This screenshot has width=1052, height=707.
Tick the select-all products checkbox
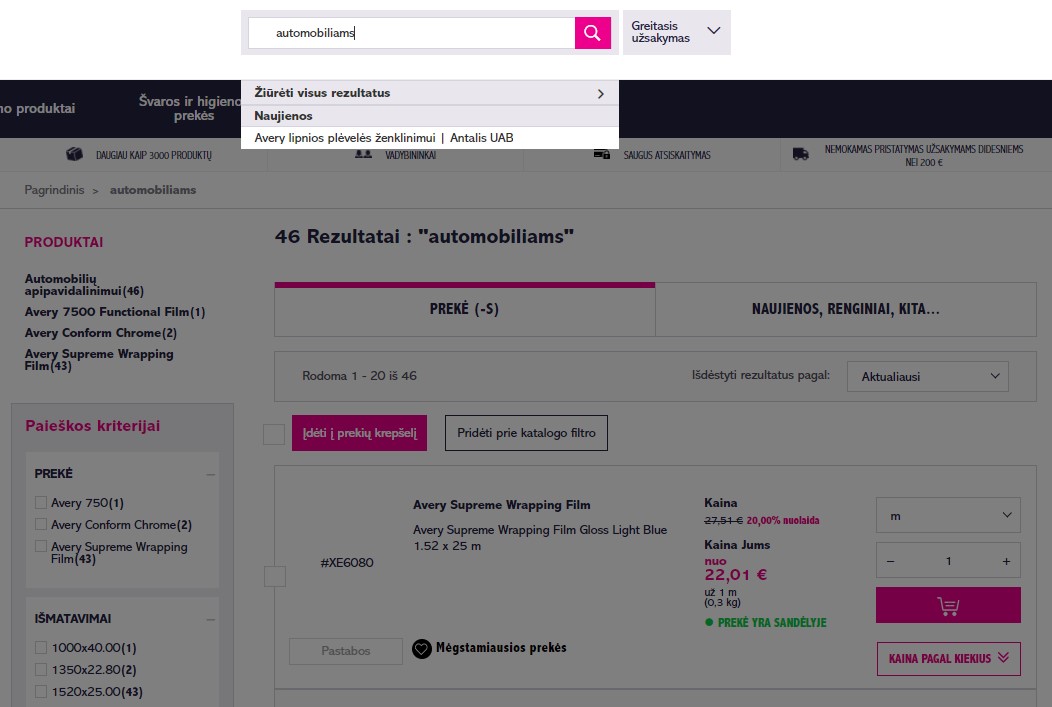coord(274,434)
